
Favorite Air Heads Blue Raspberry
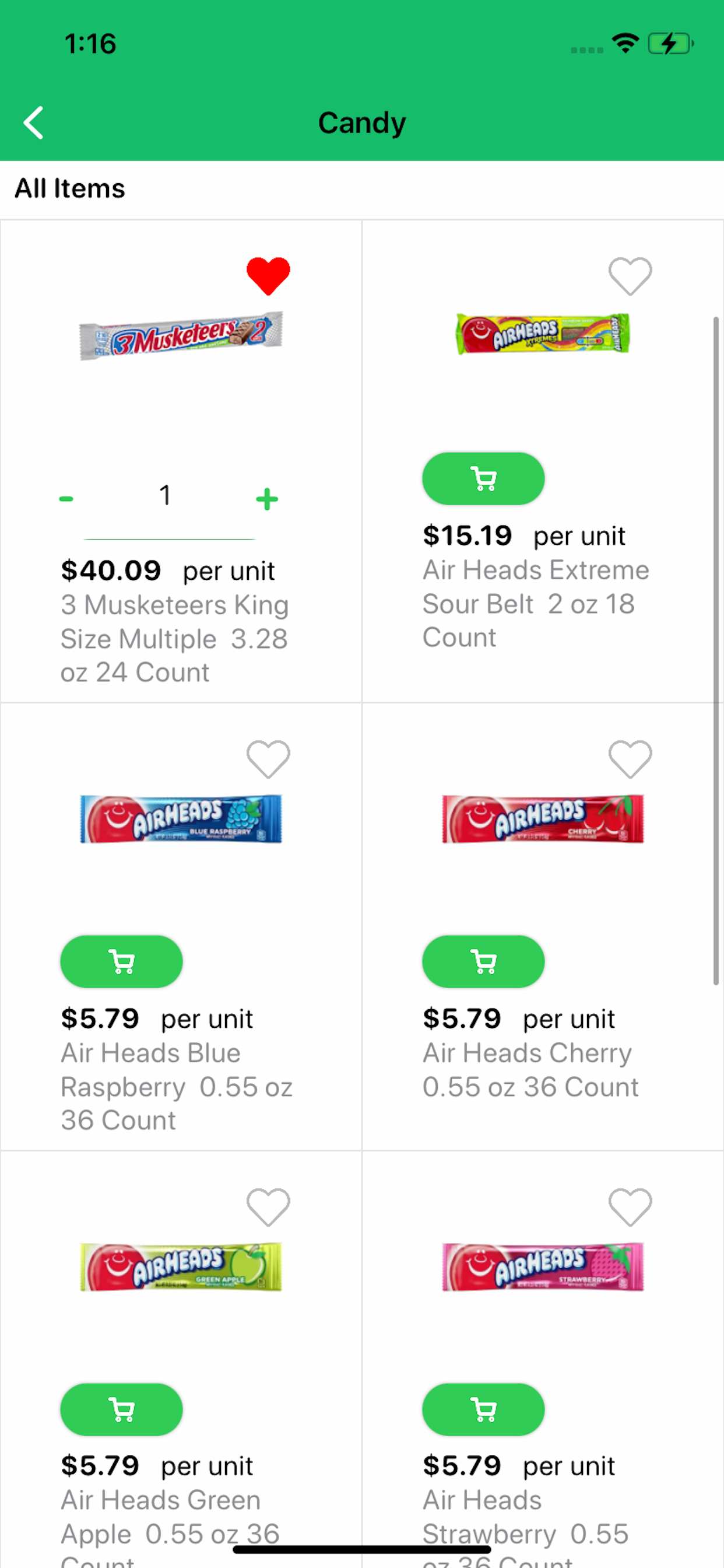(268, 759)
